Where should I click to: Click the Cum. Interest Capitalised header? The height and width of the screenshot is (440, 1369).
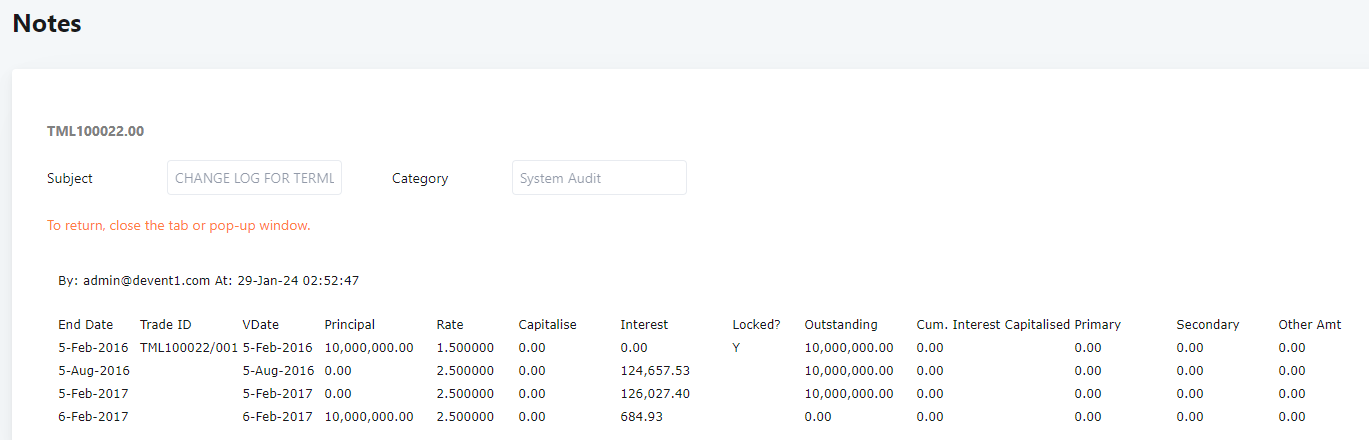click(994, 325)
